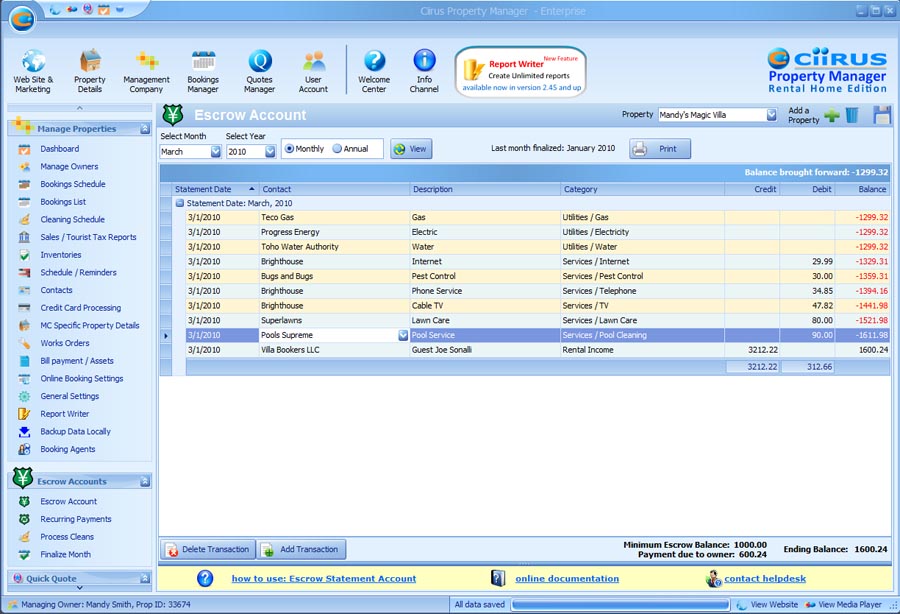Open Cleaning Schedule in the sidebar
This screenshot has height=614, width=900.
coord(72,220)
